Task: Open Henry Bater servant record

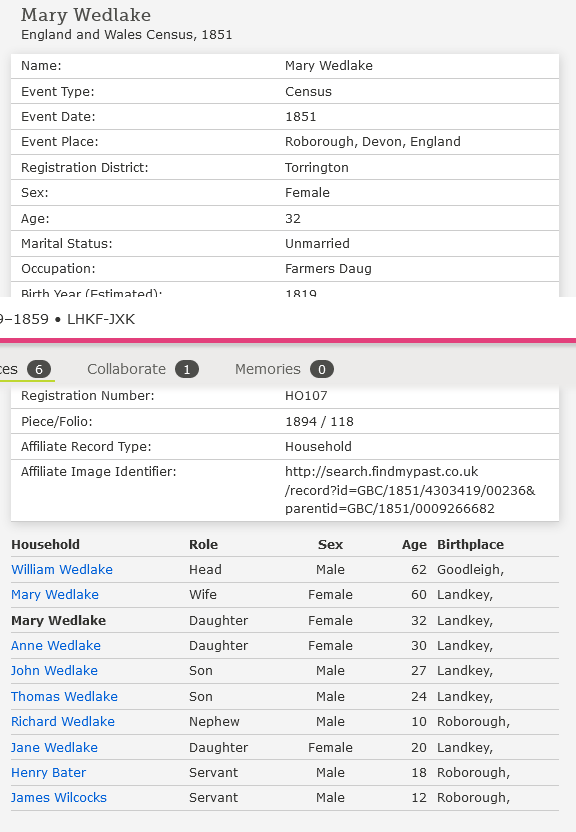Action: (x=48, y=773)
